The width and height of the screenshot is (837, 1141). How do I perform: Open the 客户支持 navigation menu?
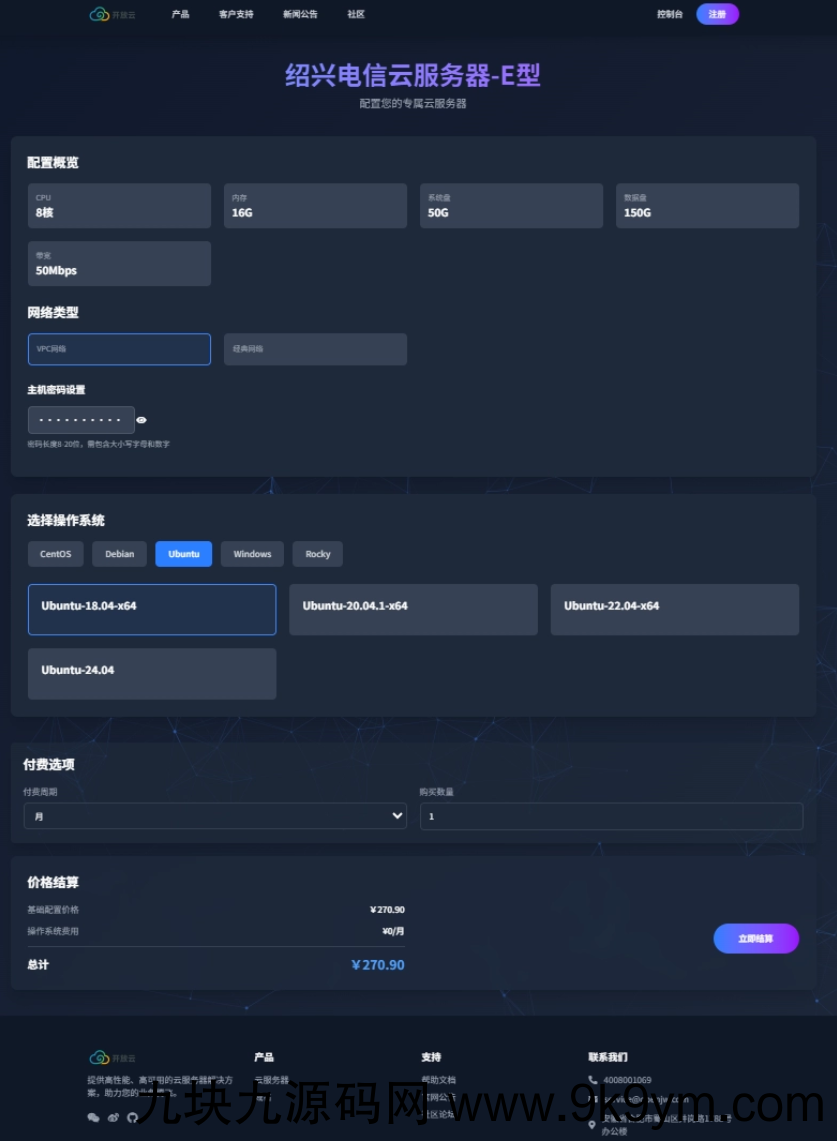coord(236,15)
